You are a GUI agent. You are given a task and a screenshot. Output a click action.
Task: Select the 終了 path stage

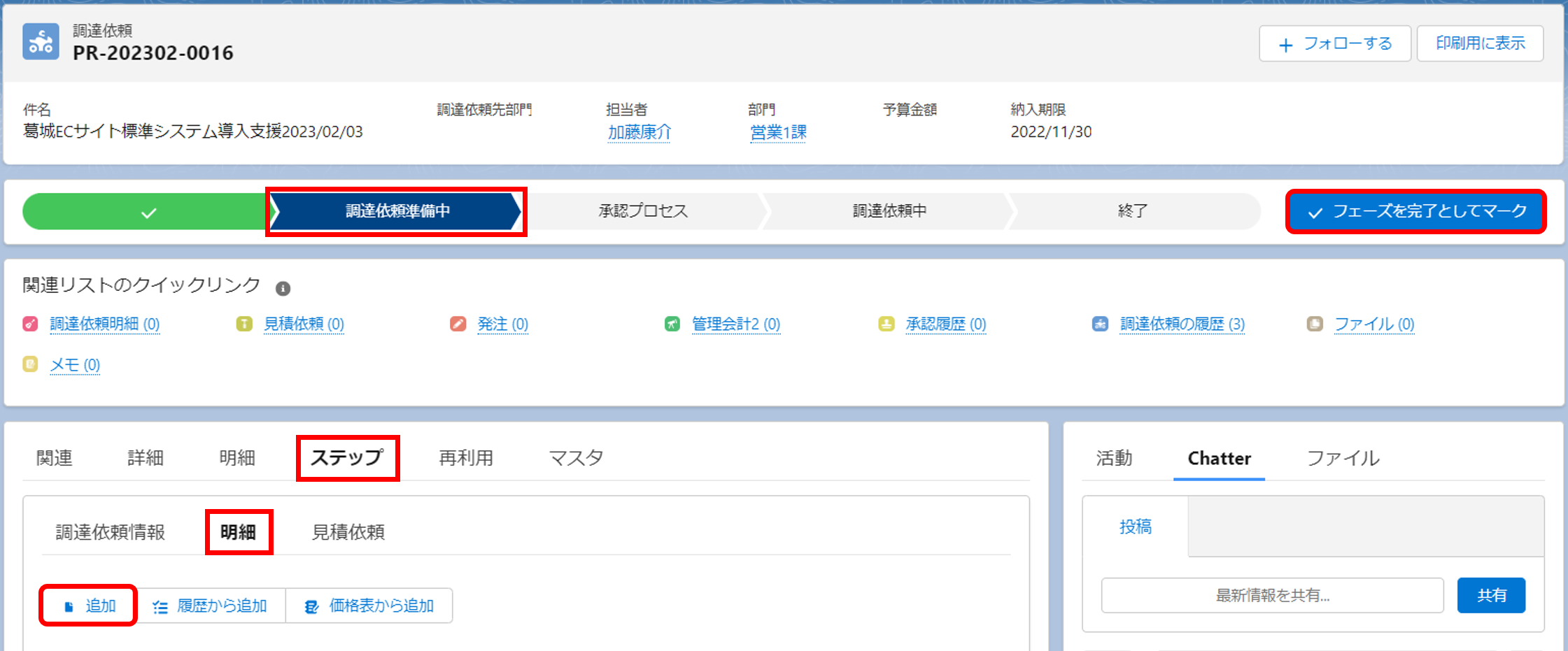click(x=1132, y=211)
